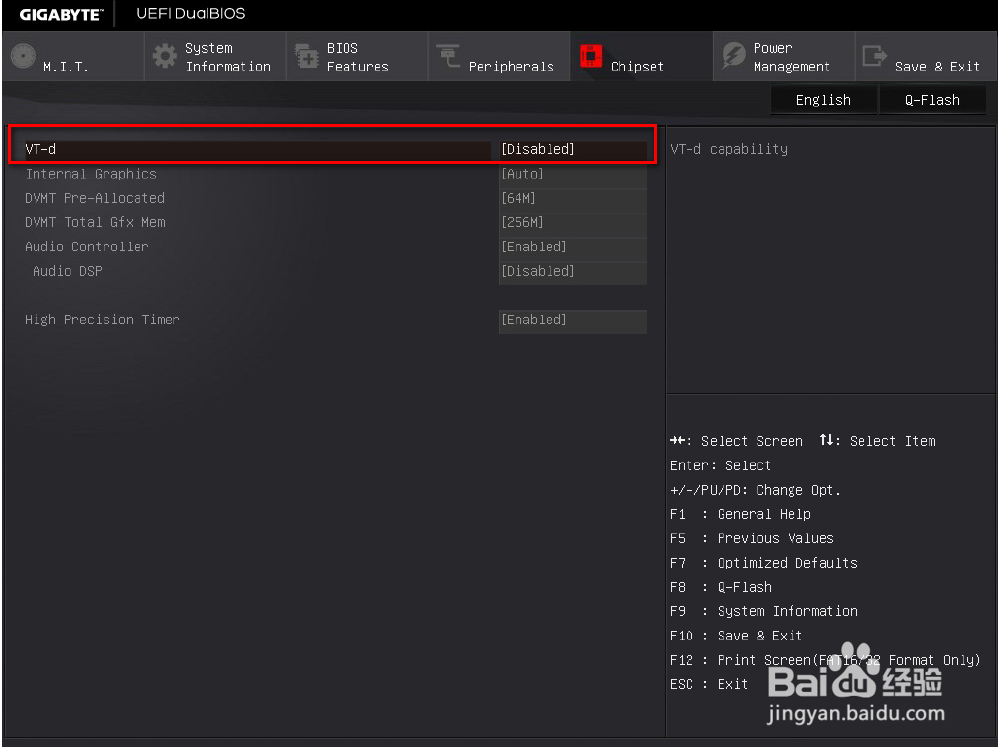Open DVMT Total Gfx Mem 256M option
1000x748 pixels.
pyautogui.click(x=573, y=223)
